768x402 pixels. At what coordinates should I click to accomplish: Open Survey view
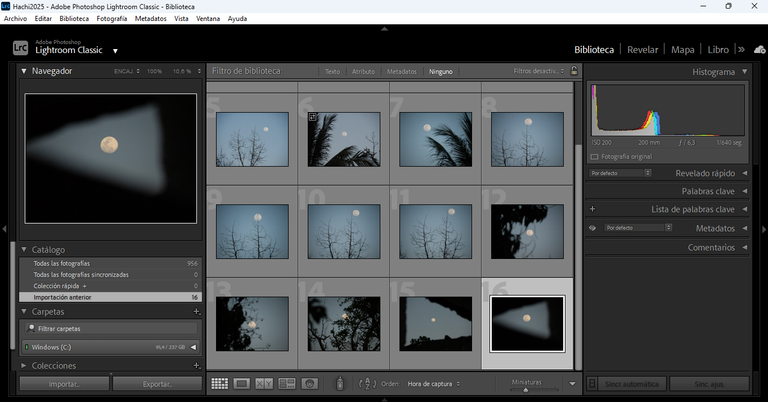point(287,384)
